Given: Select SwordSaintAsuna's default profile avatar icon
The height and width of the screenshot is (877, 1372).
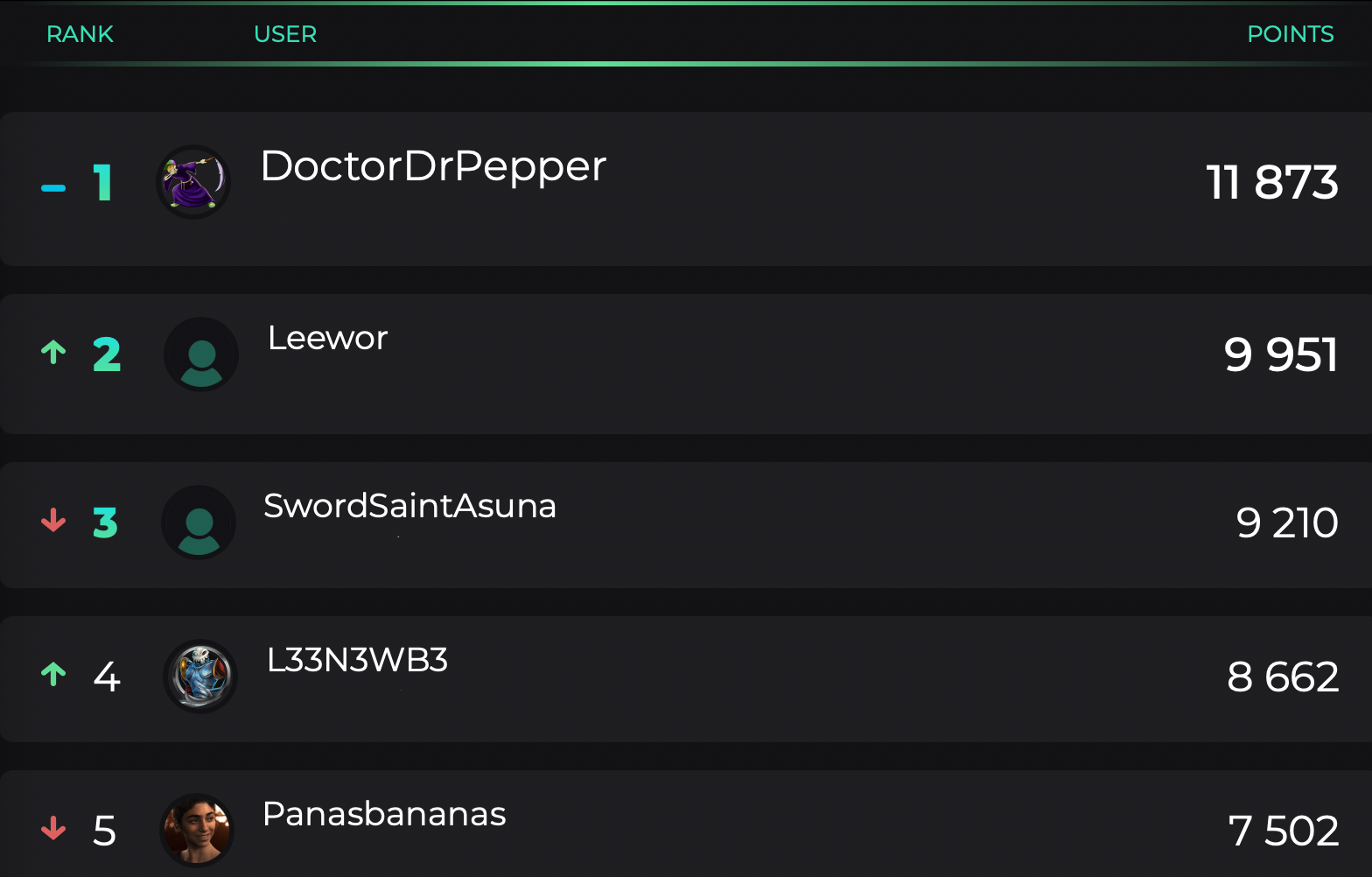Looking at the screenshot, I should click(x=199, y=523).
